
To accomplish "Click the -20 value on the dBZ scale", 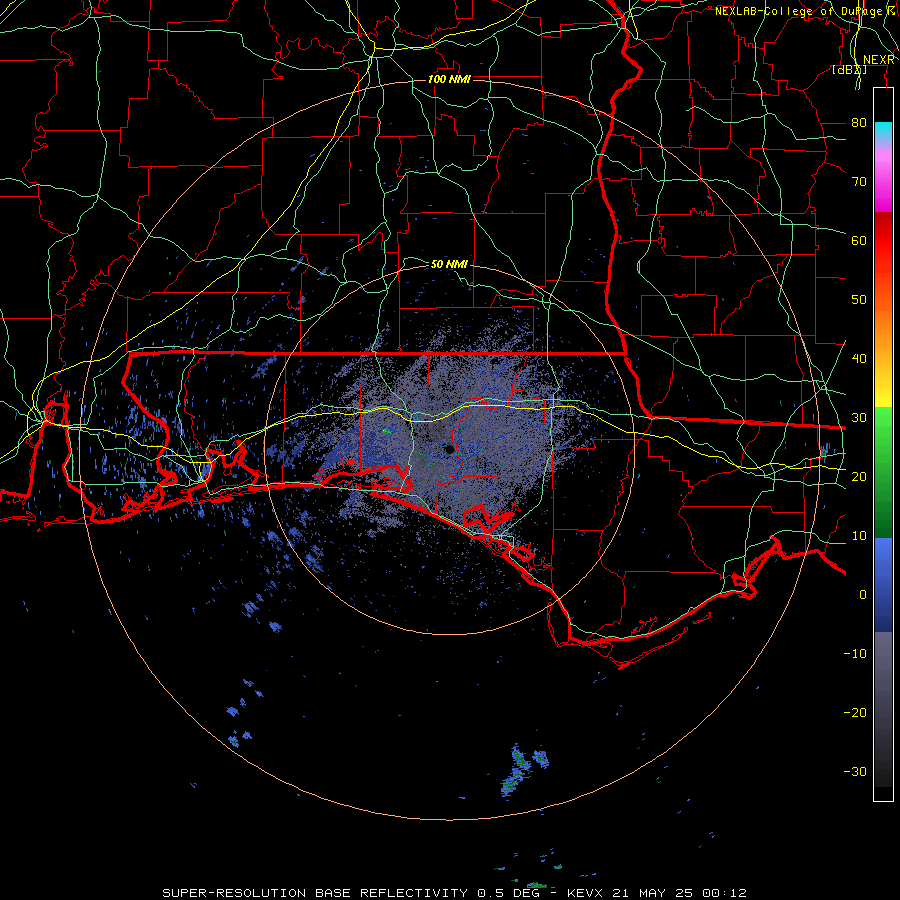I will [x=855, y=712].
